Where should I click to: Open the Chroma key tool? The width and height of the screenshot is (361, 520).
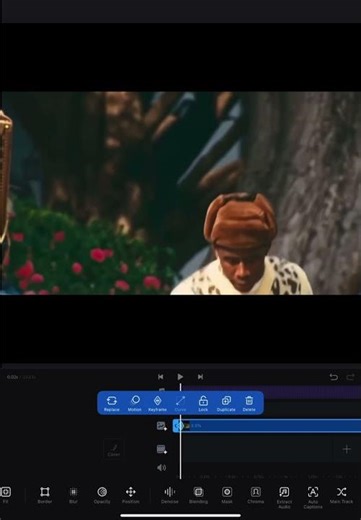[x=256, y=495]
